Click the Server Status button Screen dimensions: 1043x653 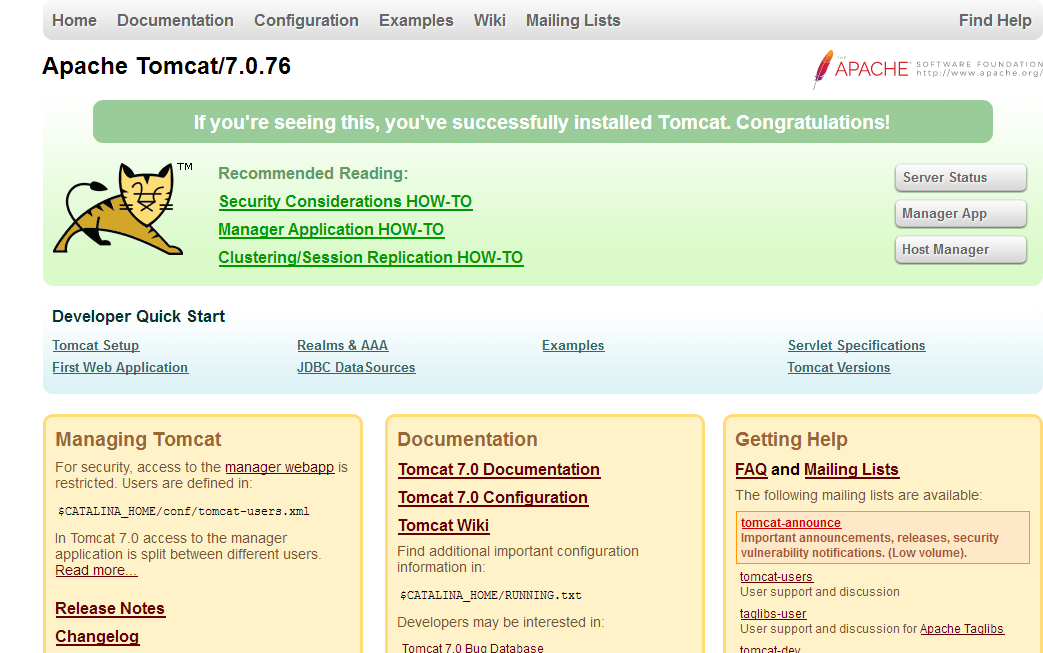961,178
